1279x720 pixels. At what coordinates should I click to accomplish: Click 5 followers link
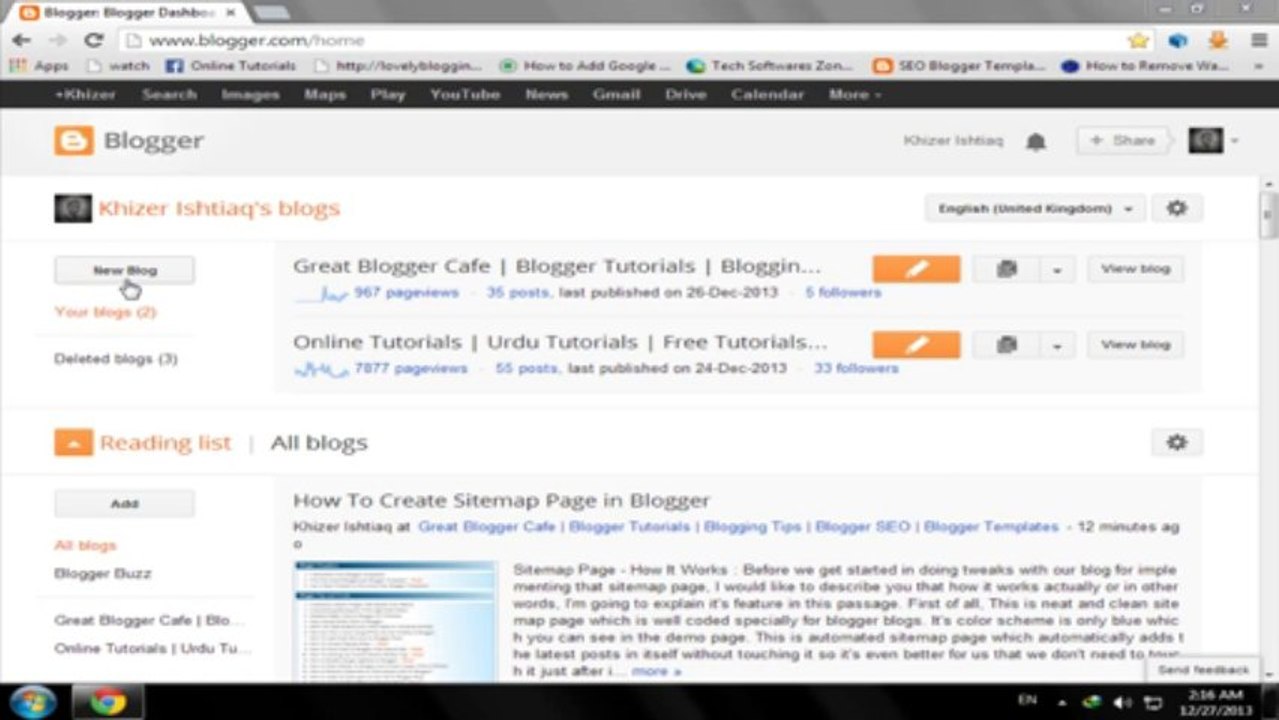(x=843, y=293)
